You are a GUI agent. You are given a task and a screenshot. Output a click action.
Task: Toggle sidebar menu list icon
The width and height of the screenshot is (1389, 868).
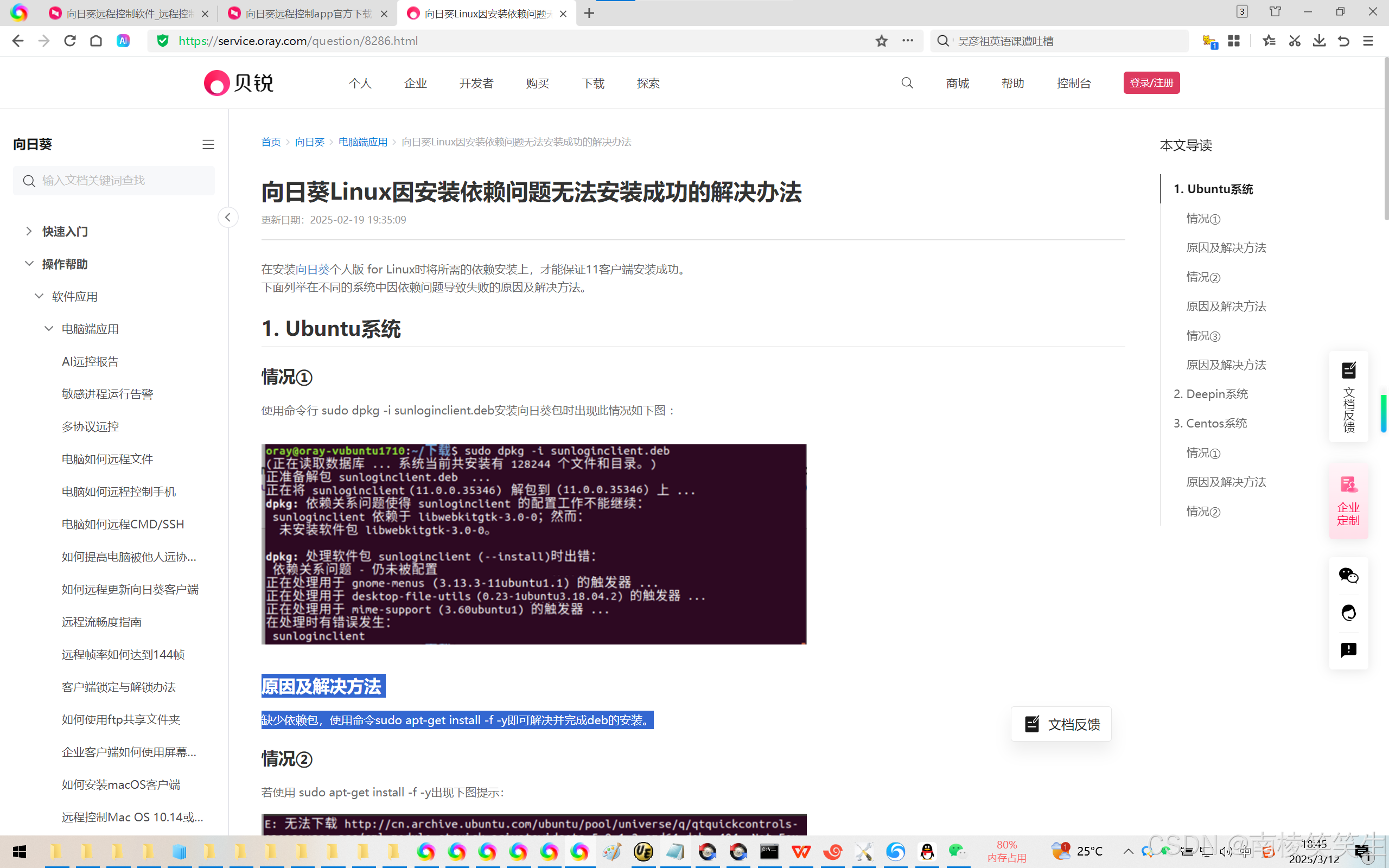point(208,145)
